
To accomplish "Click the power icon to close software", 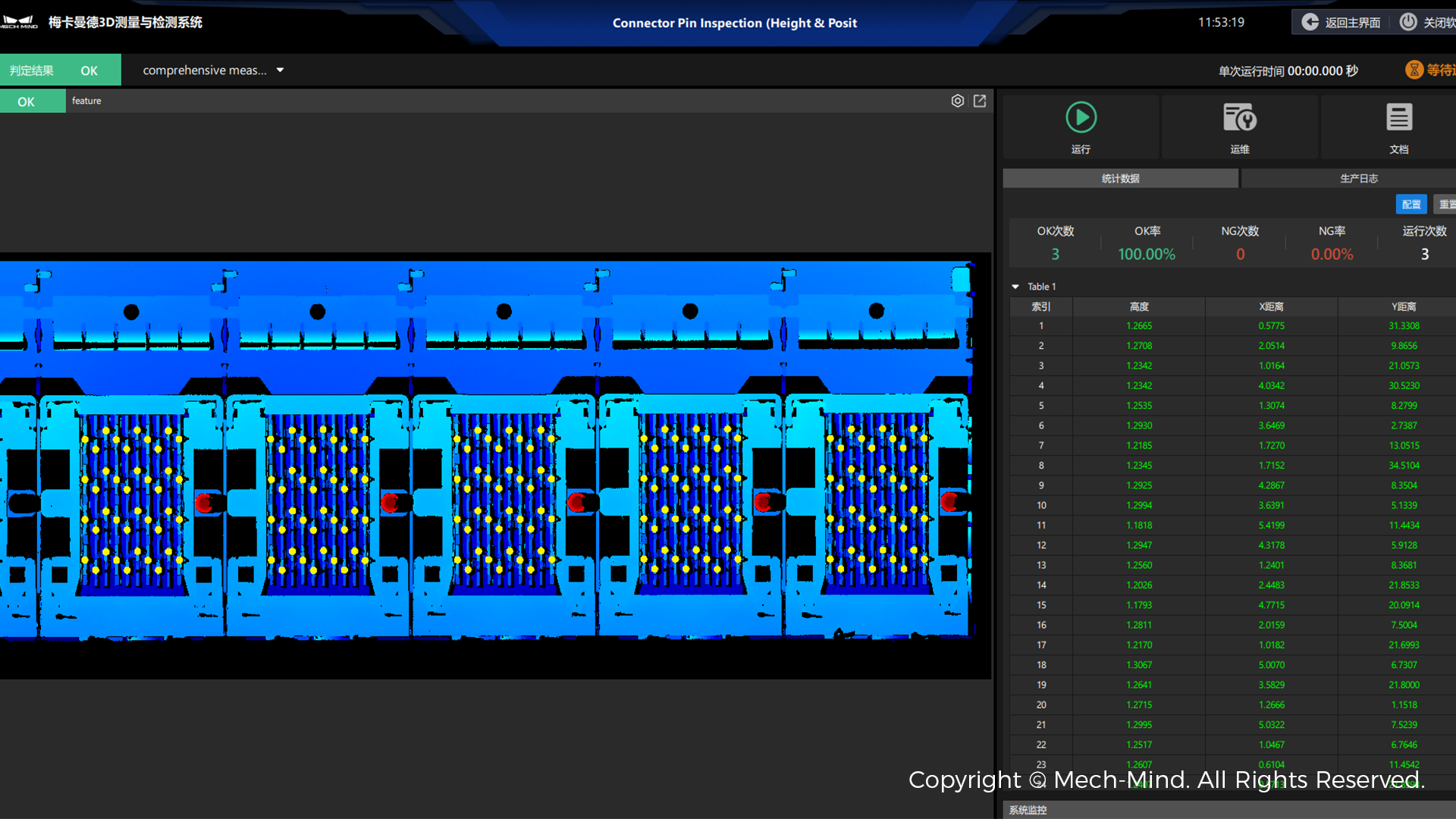I will 1407,22.
